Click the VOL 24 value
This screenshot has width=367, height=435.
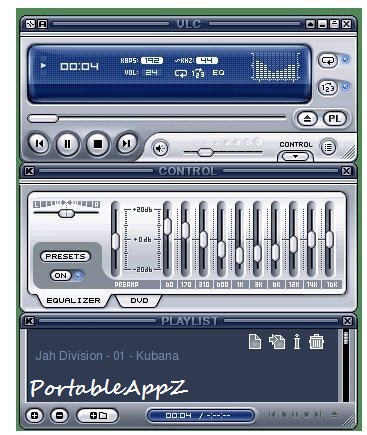coord(151,72)
